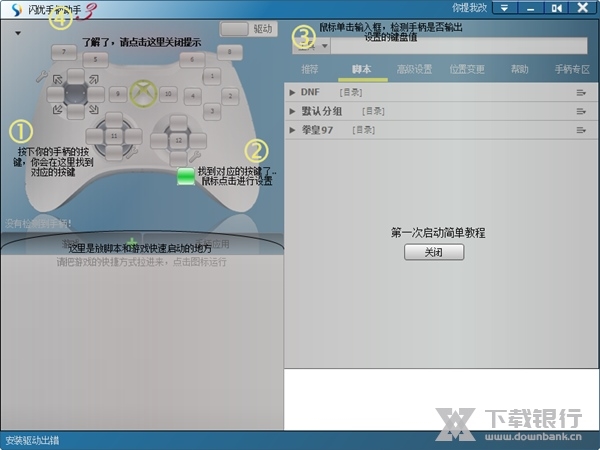Click the down key below stick 12

click(178, 158)
